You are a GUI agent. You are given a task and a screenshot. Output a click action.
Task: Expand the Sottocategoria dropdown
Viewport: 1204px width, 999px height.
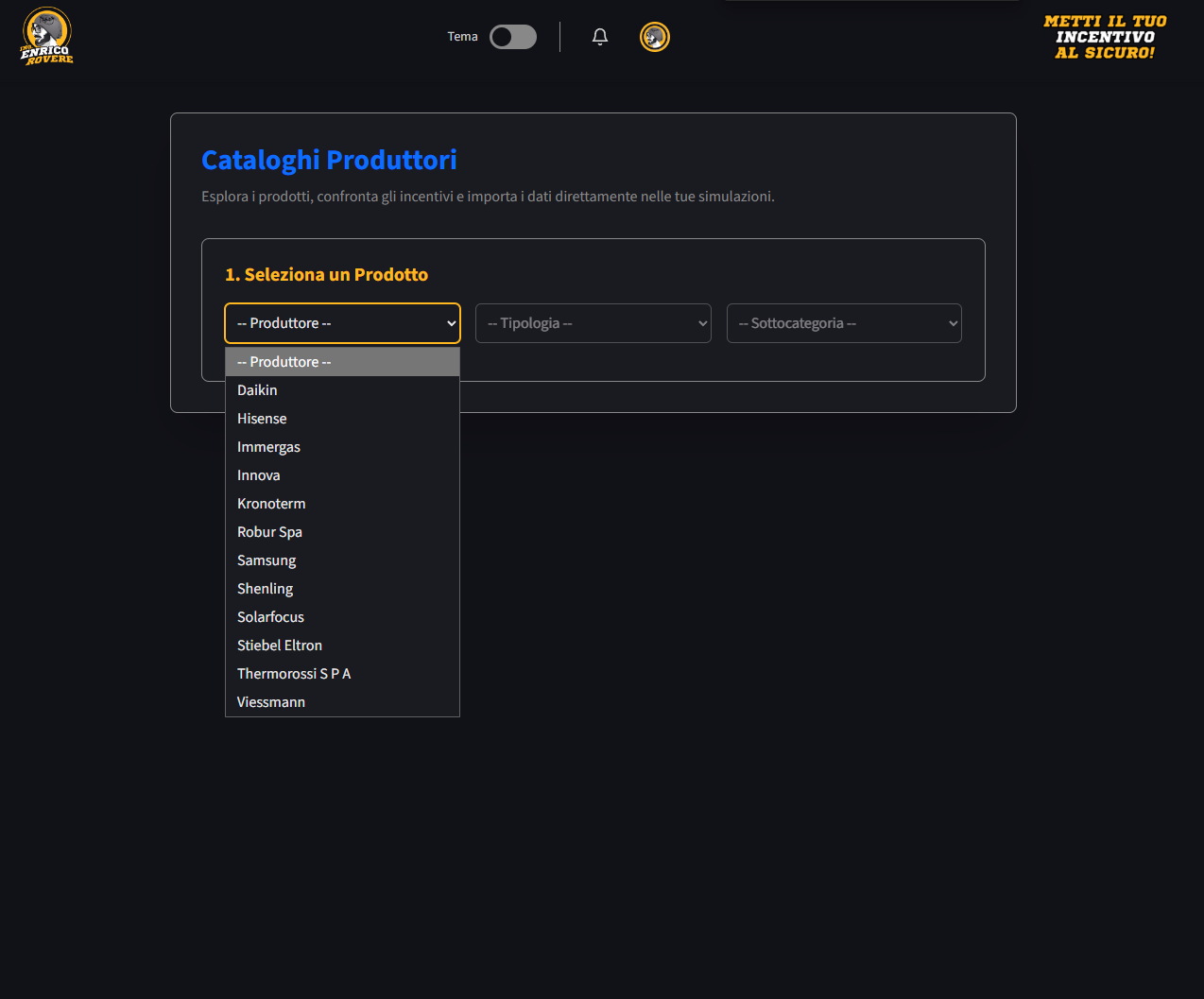click(x=843, y=323)
